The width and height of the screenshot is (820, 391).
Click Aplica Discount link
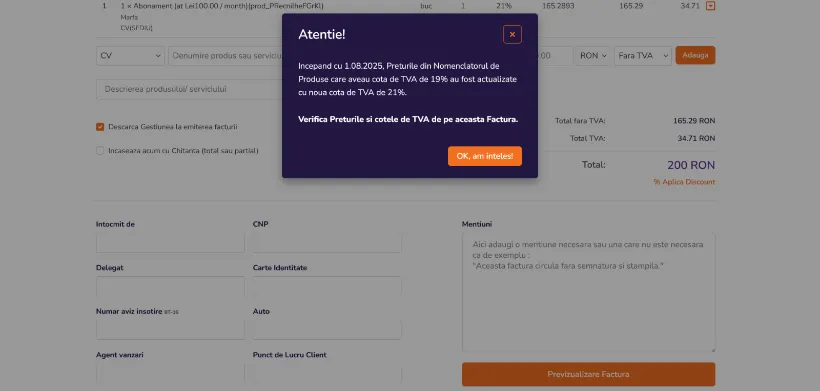[x=684, y=182]
